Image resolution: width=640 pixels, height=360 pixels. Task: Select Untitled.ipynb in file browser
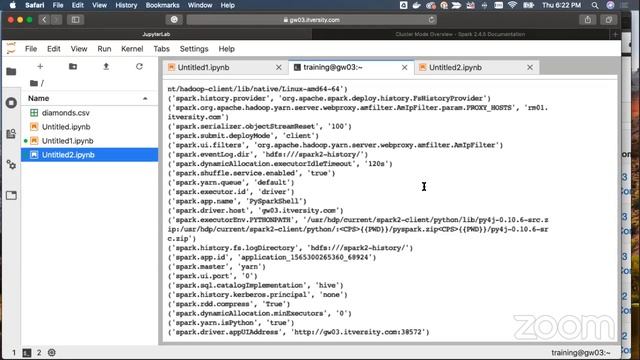pos(89,127)
